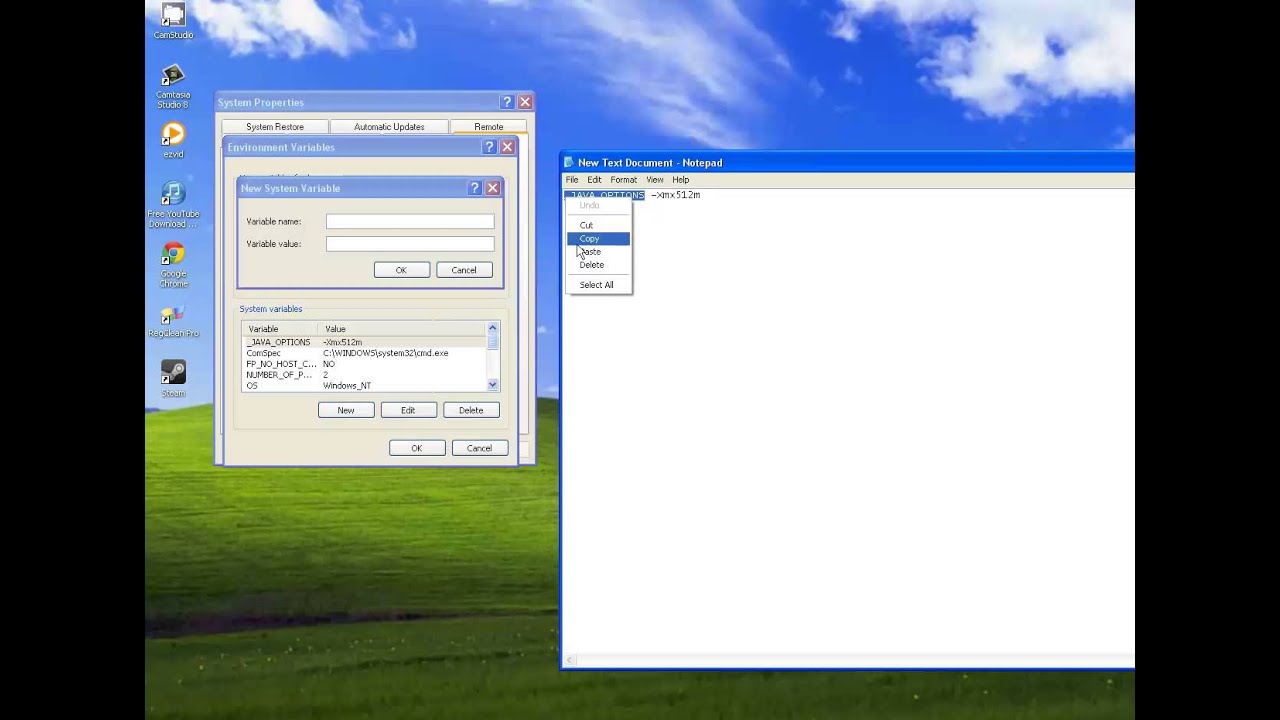This screenshot has width=1280, height=720.
Task: Open the Format menu in Notepad
Action: [x=623, y=180]
